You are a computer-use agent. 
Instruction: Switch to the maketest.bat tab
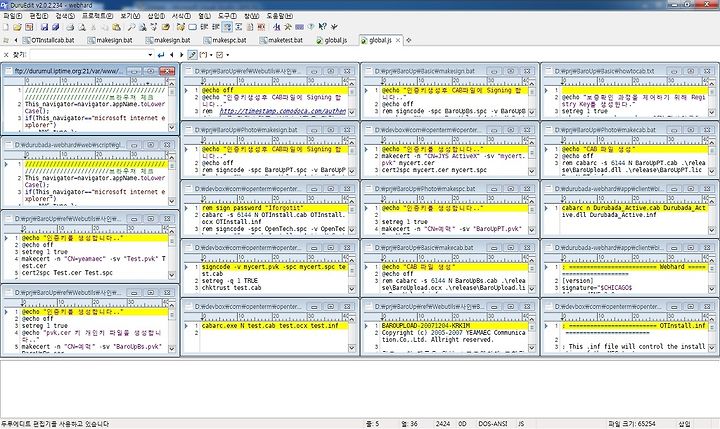tap(281, 40)
